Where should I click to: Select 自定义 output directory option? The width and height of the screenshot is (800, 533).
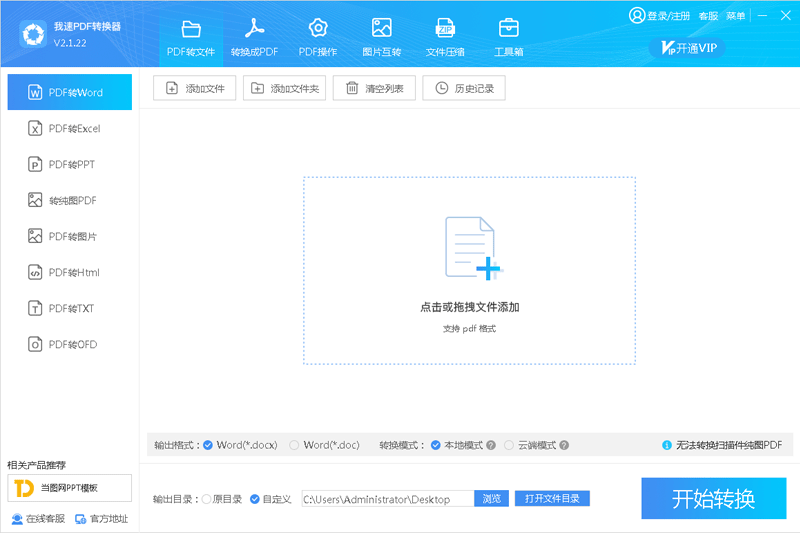point(255,499)
